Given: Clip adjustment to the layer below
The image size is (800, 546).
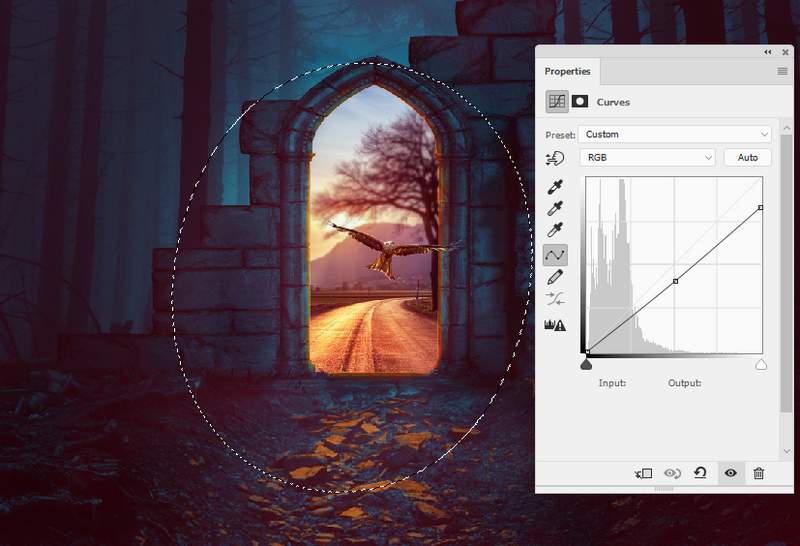Looking at the screenshot, I should (x=644, y=474).
